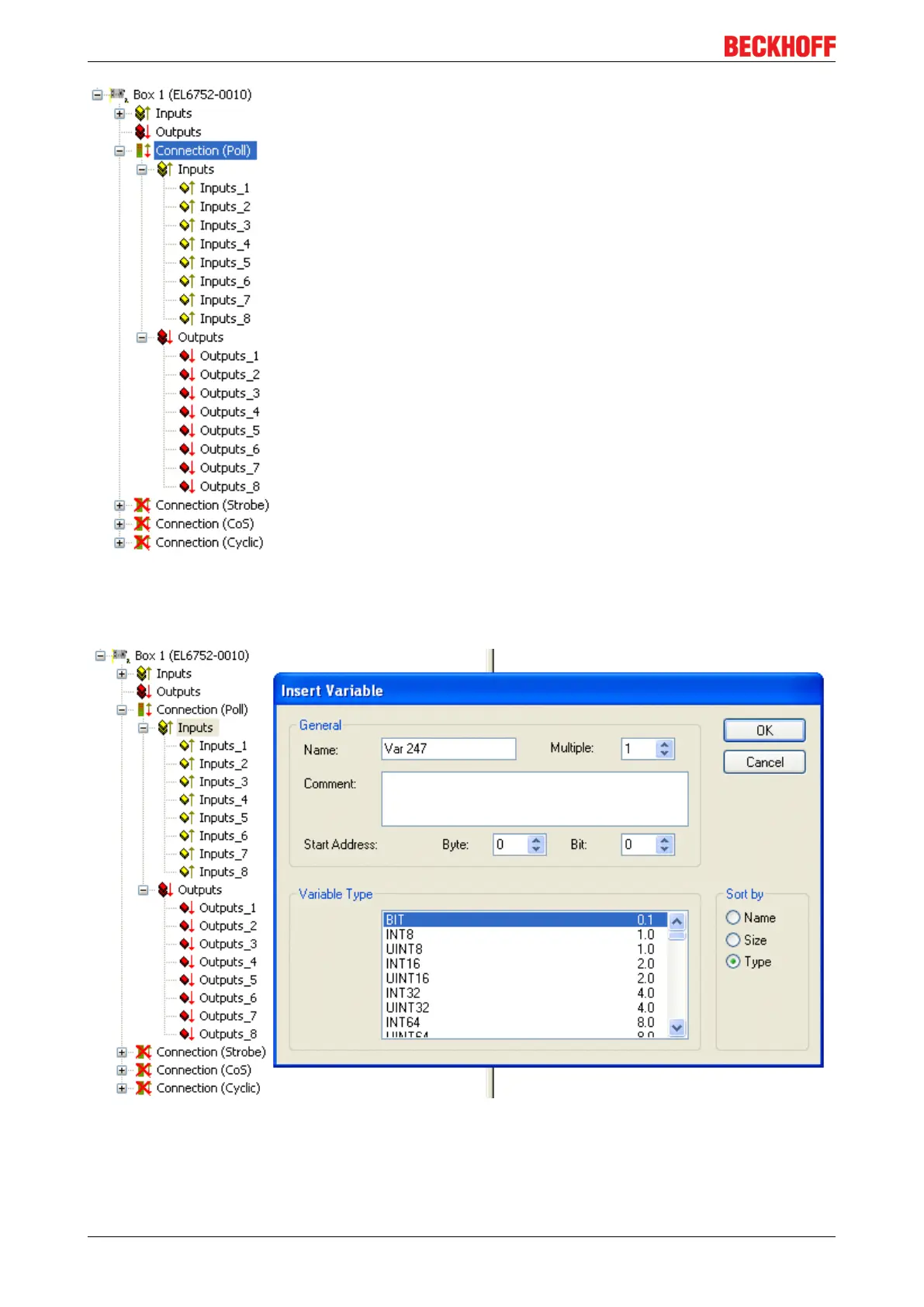The height and width of the screenshot is (1307, 924).
Task: Select Outputs_2 label in lower tree
Action: click(228, 926)
